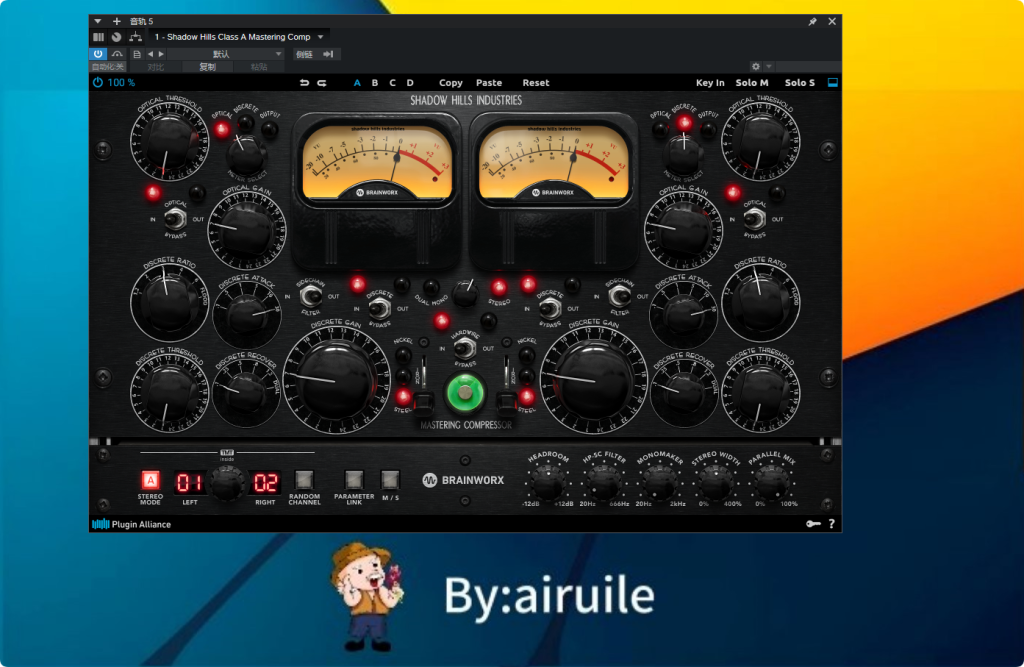Flip the right Optical Bypass switch
Viewport: 1024px width, 667px height.
tap(754, 219)
